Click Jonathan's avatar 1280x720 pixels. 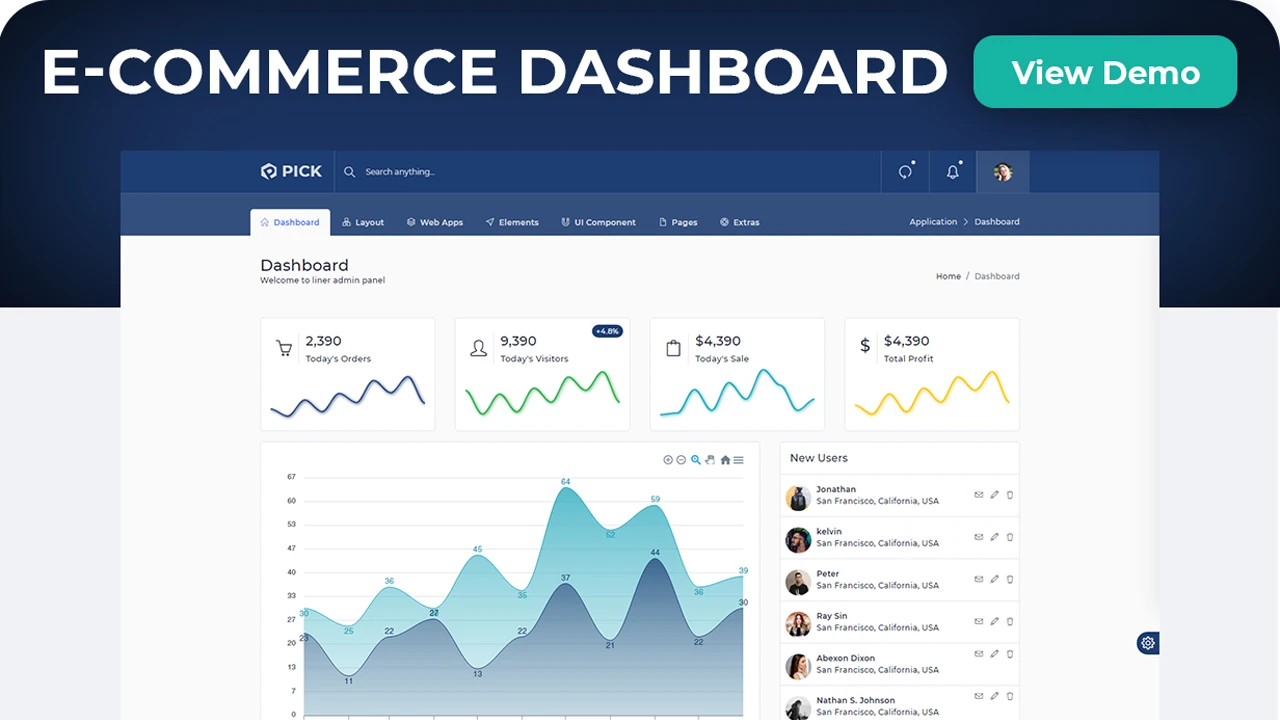798,498
